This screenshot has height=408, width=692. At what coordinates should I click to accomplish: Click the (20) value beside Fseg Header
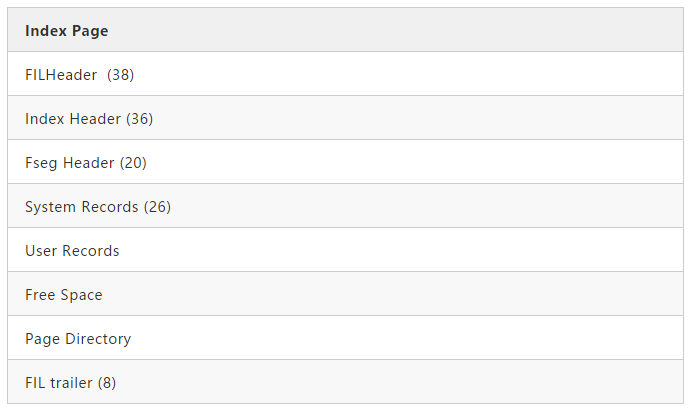[x=134, y=163]
